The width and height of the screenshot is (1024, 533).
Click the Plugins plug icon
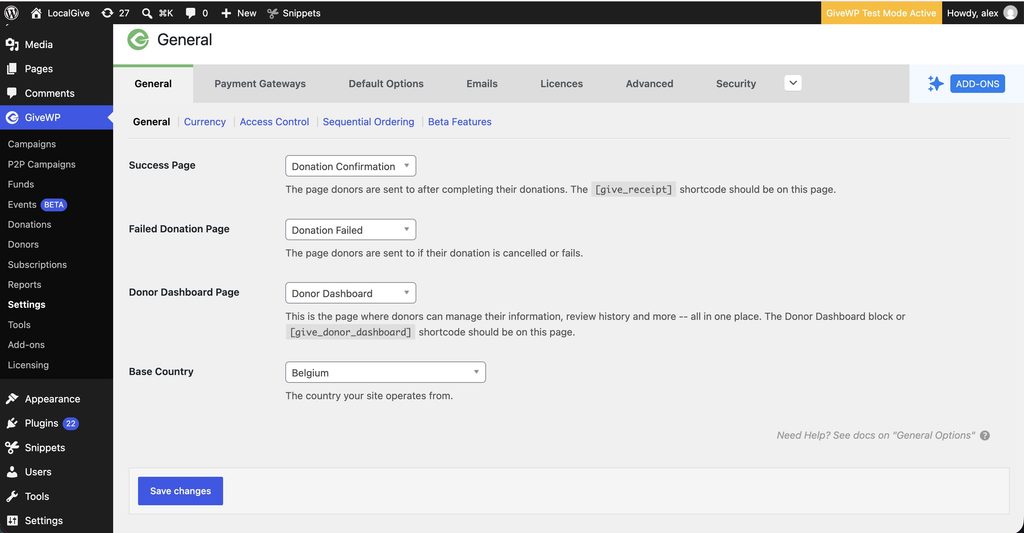click(12, 423)
